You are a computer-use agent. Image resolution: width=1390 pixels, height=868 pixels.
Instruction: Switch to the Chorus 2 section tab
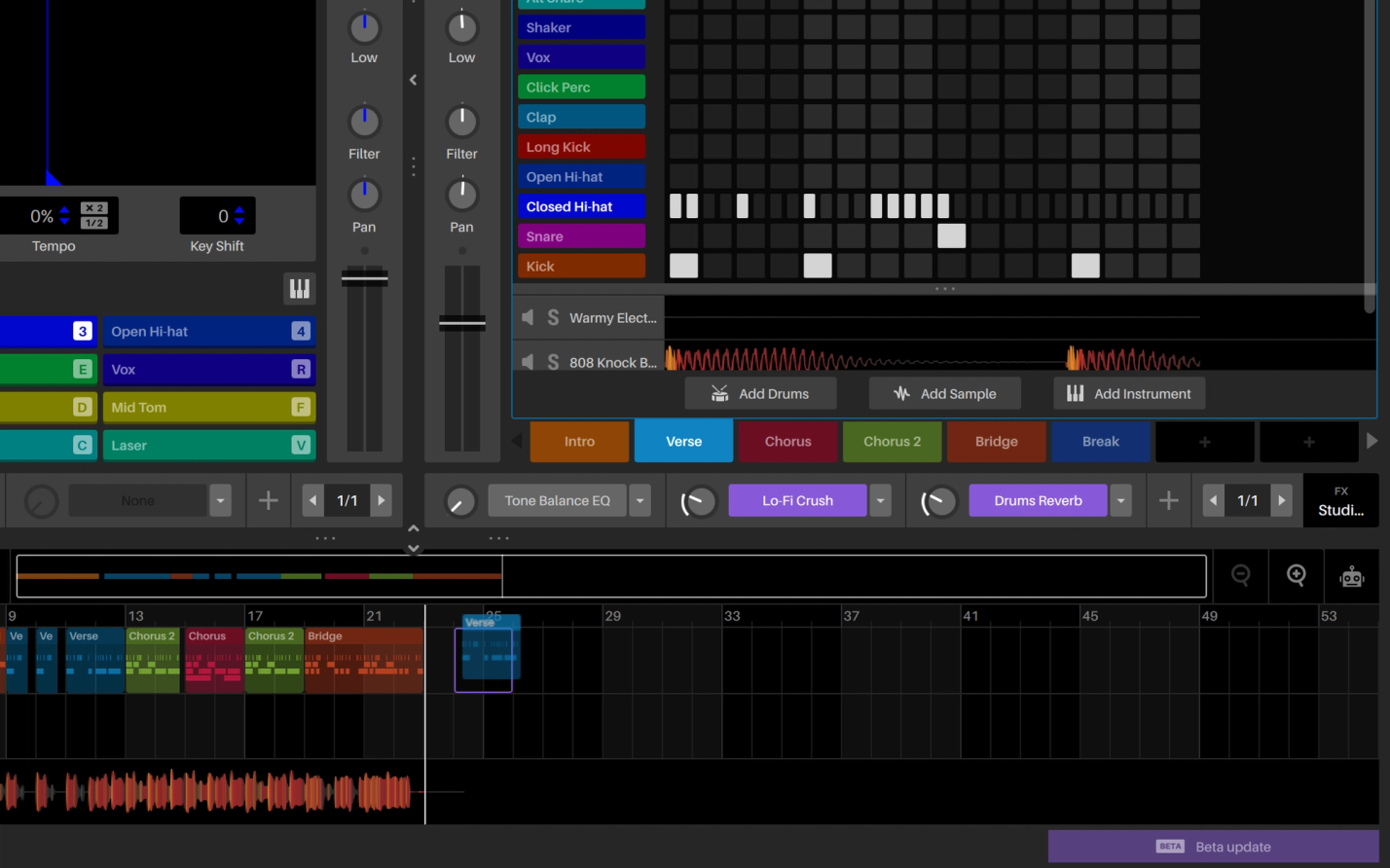[892, 441]
